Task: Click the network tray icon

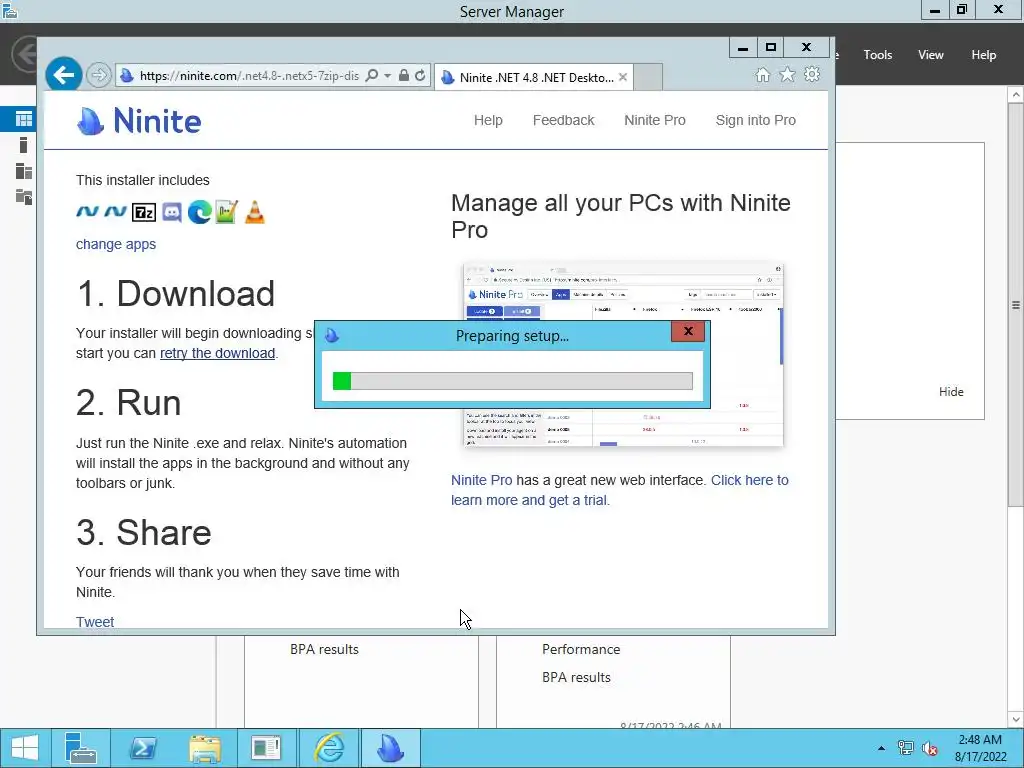Action: (x=905, y=748)
